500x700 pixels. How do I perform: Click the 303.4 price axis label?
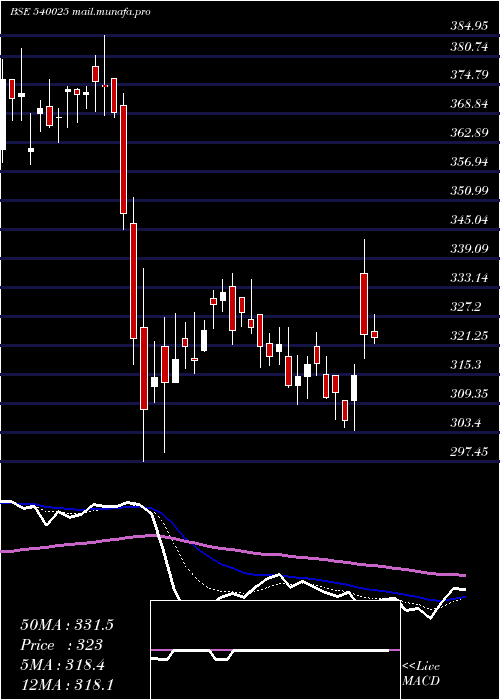point(468,423)
